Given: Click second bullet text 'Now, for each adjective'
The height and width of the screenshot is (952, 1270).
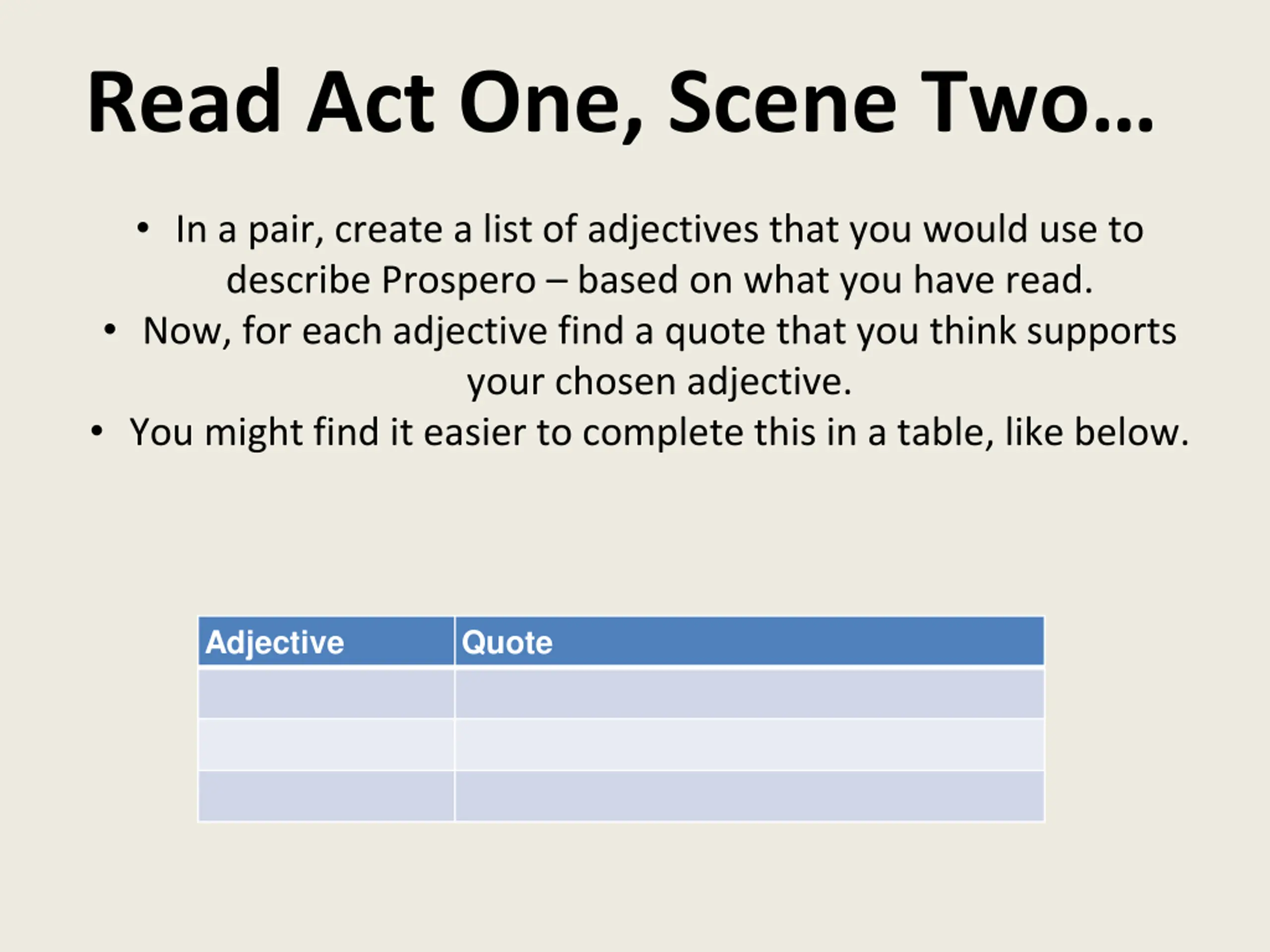Looking at the screenshot, I should click(x=345, y=331).
